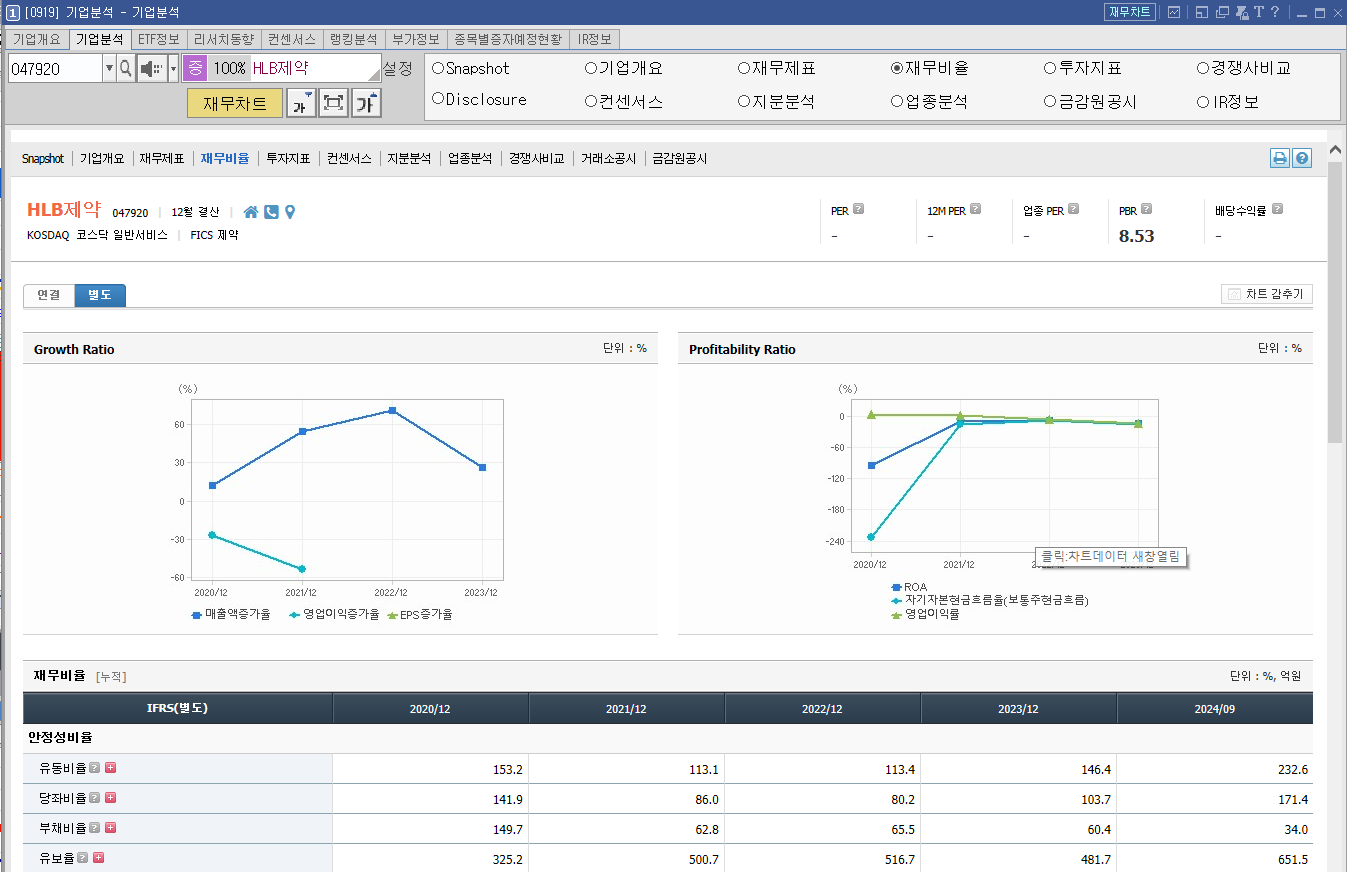Viewport: 1347px width, 872px height.
Task: Open 업종 PER help question mark
Action: 1073,210
